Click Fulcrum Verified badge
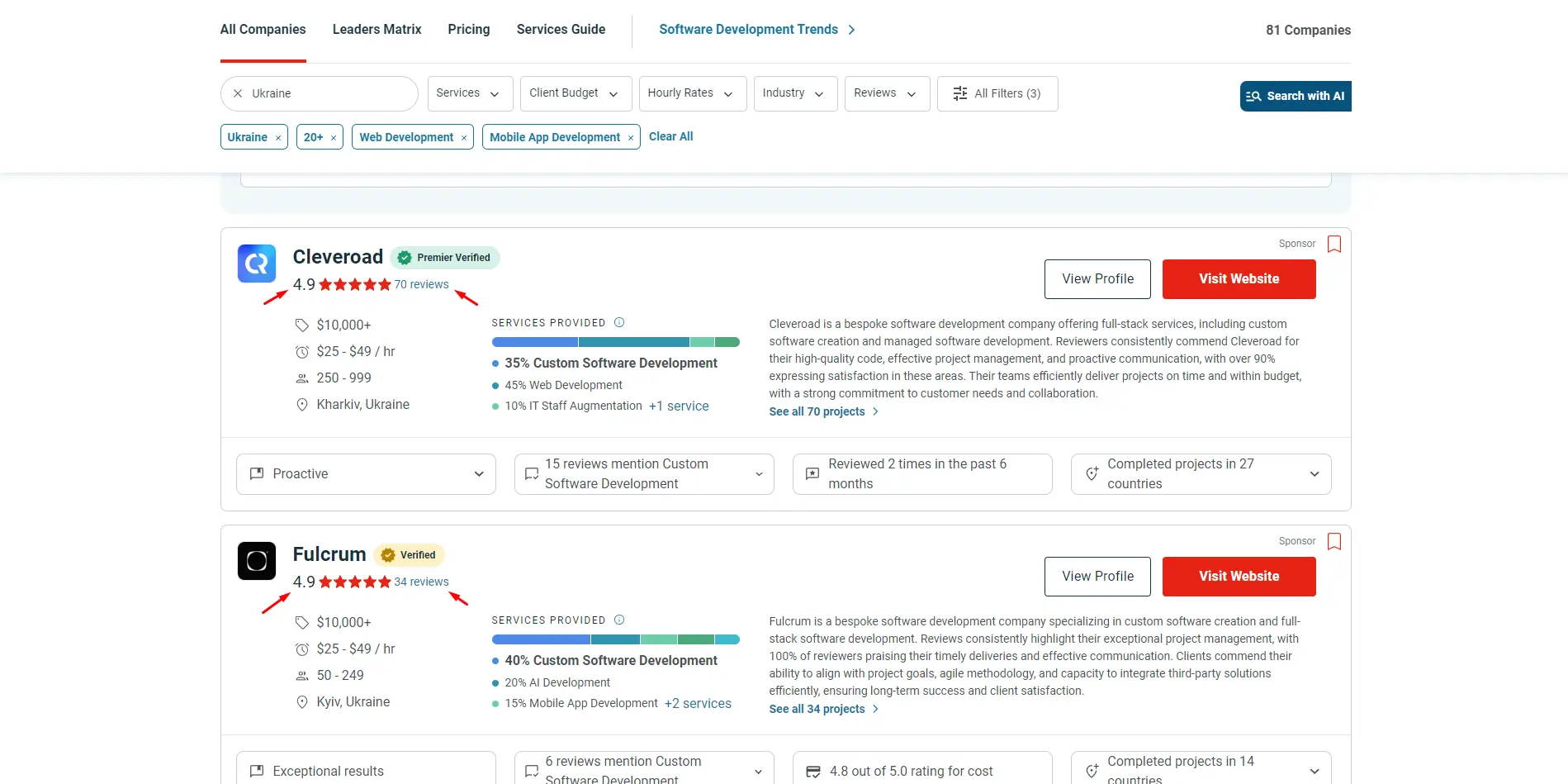The height and width of the screenshot is (784, 1568). tap(410, 555)
